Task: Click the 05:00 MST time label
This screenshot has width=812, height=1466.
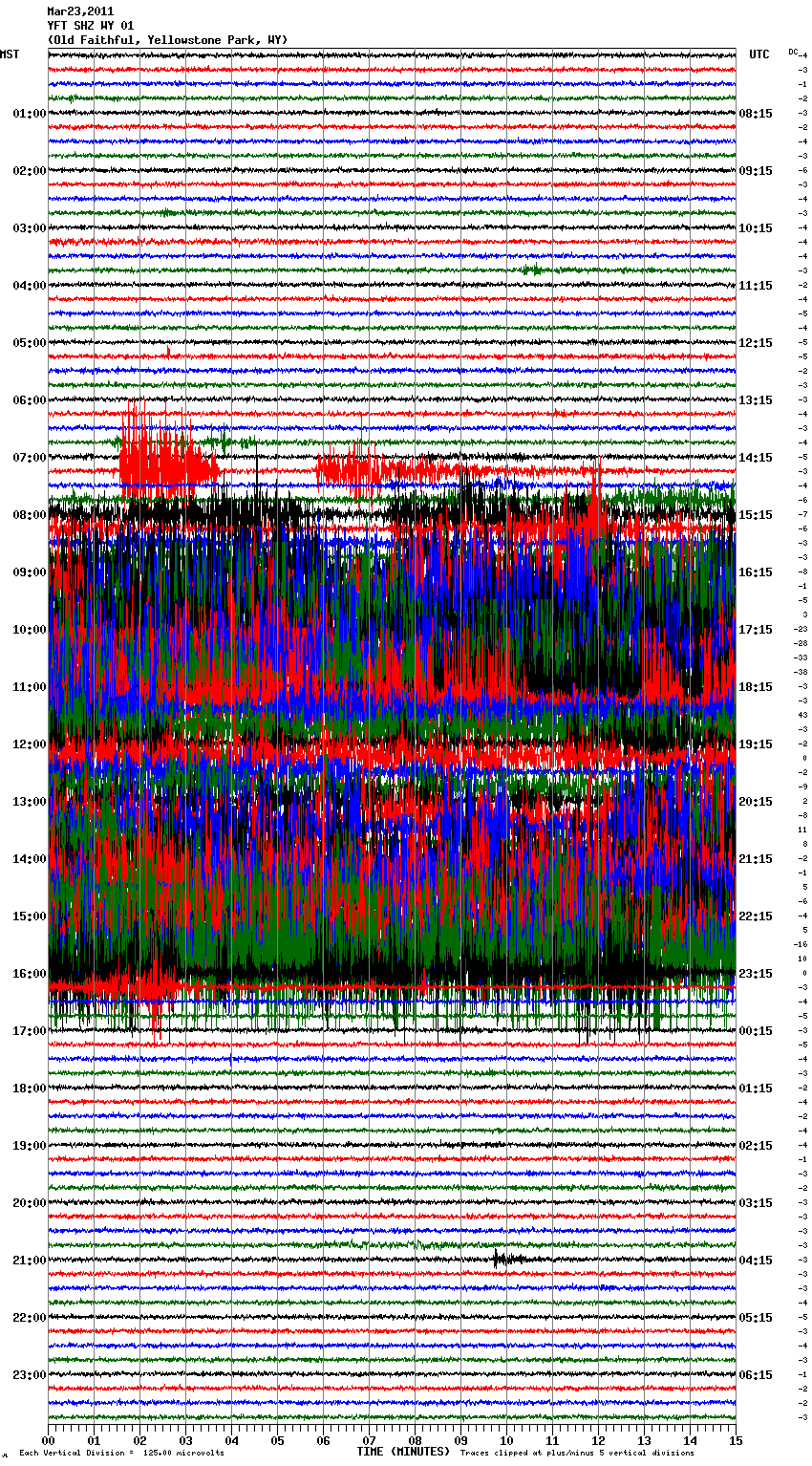Action: click(x=30, y=343)
